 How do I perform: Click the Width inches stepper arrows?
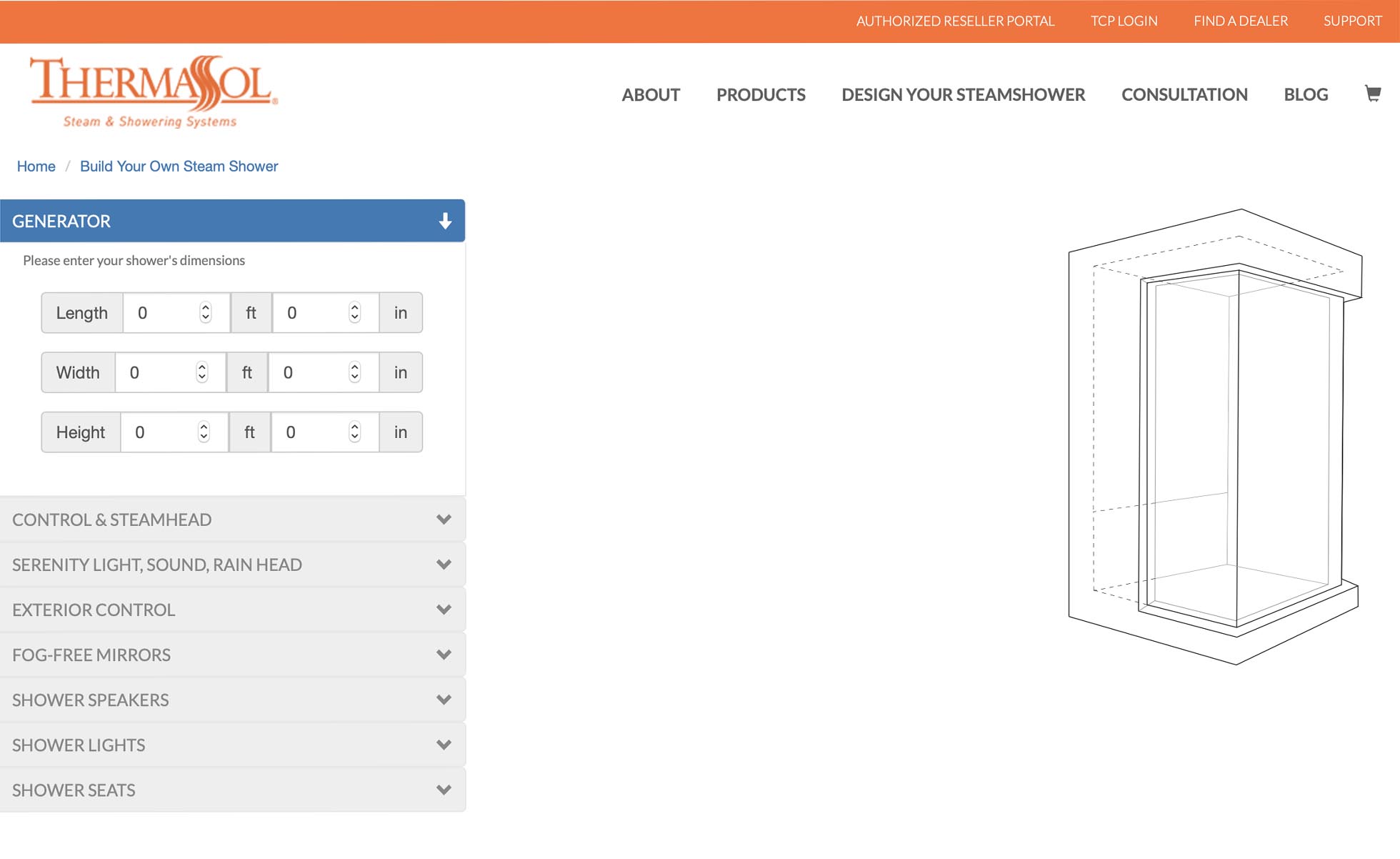(355, 372)
